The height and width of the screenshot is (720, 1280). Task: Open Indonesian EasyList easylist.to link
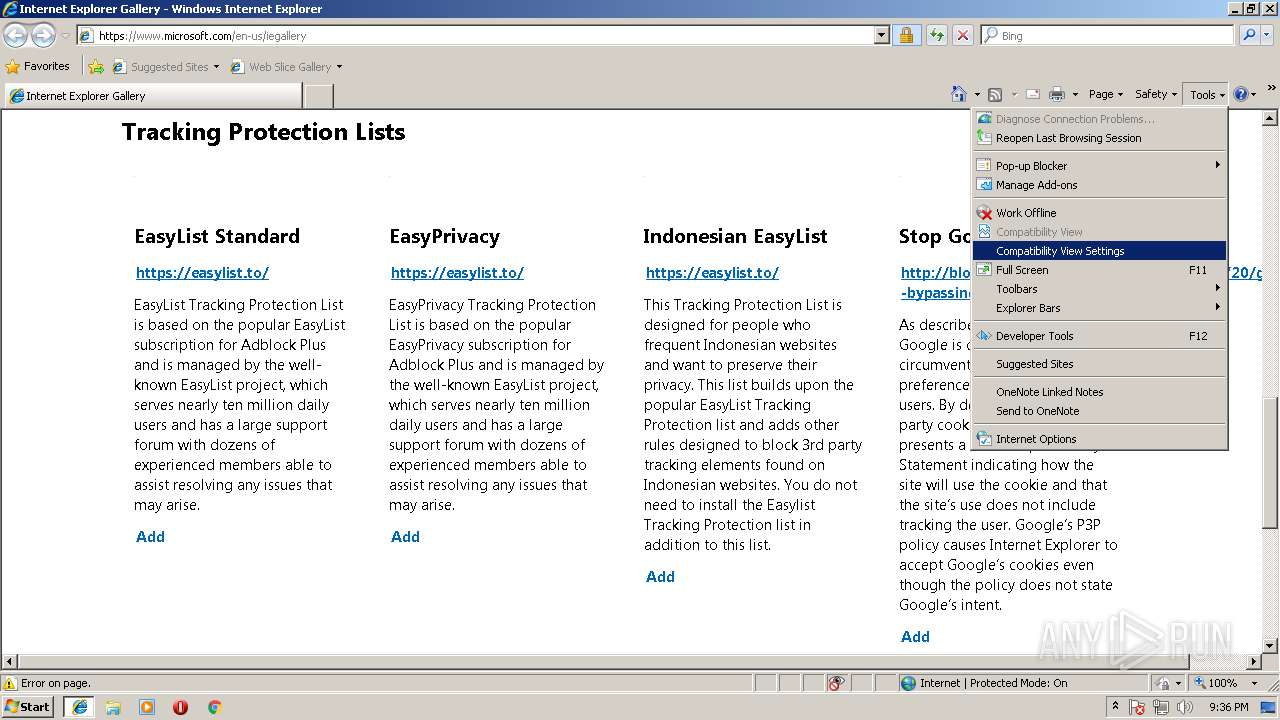coord(712,272)
